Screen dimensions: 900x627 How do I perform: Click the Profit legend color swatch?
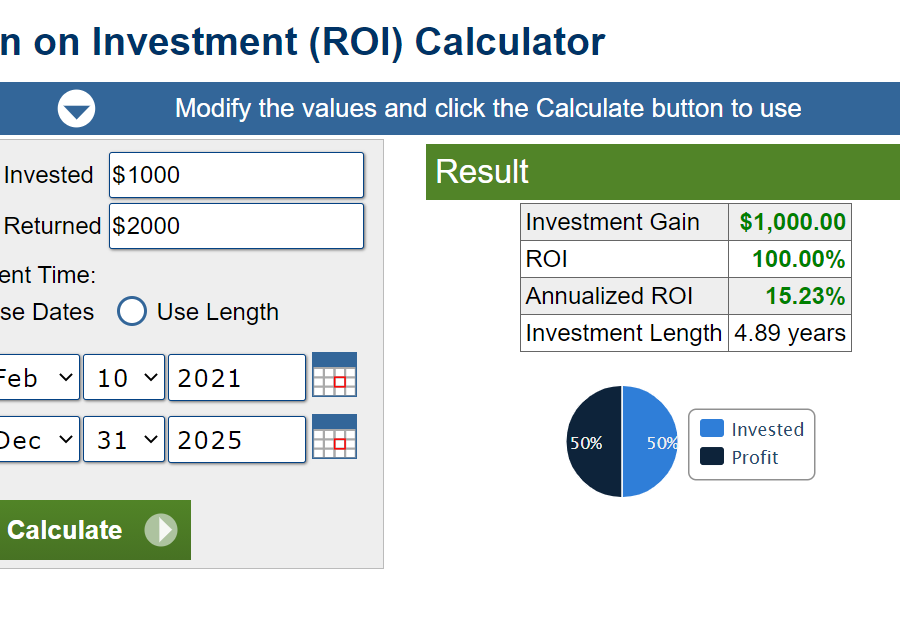712,457
